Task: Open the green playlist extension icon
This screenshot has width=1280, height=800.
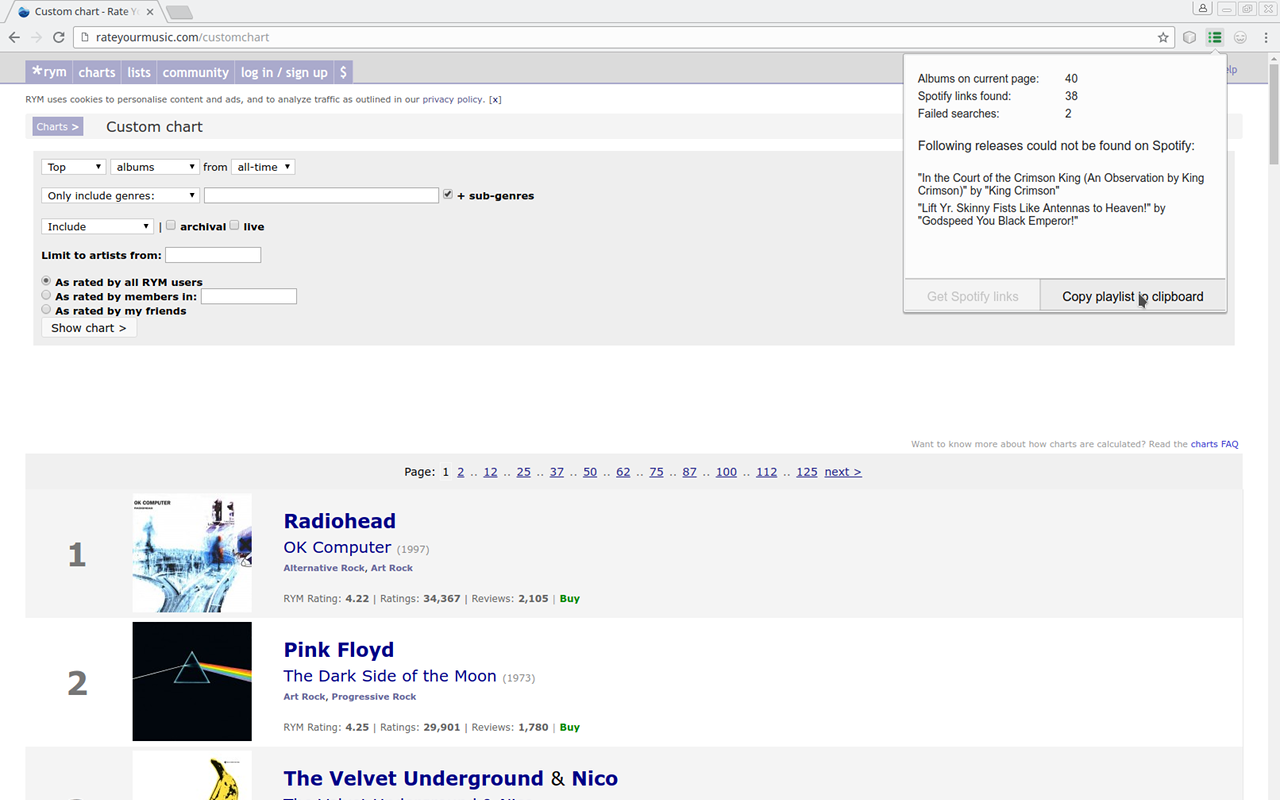Action: (1215, 37)
